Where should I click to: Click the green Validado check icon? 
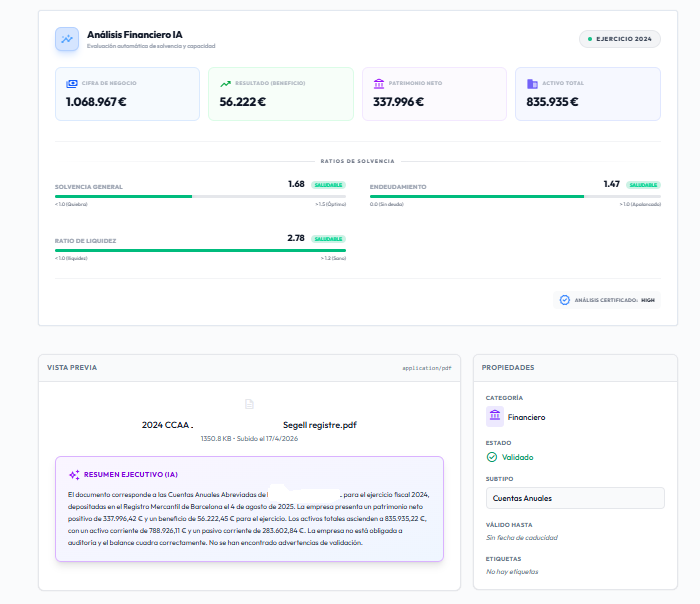492,457
